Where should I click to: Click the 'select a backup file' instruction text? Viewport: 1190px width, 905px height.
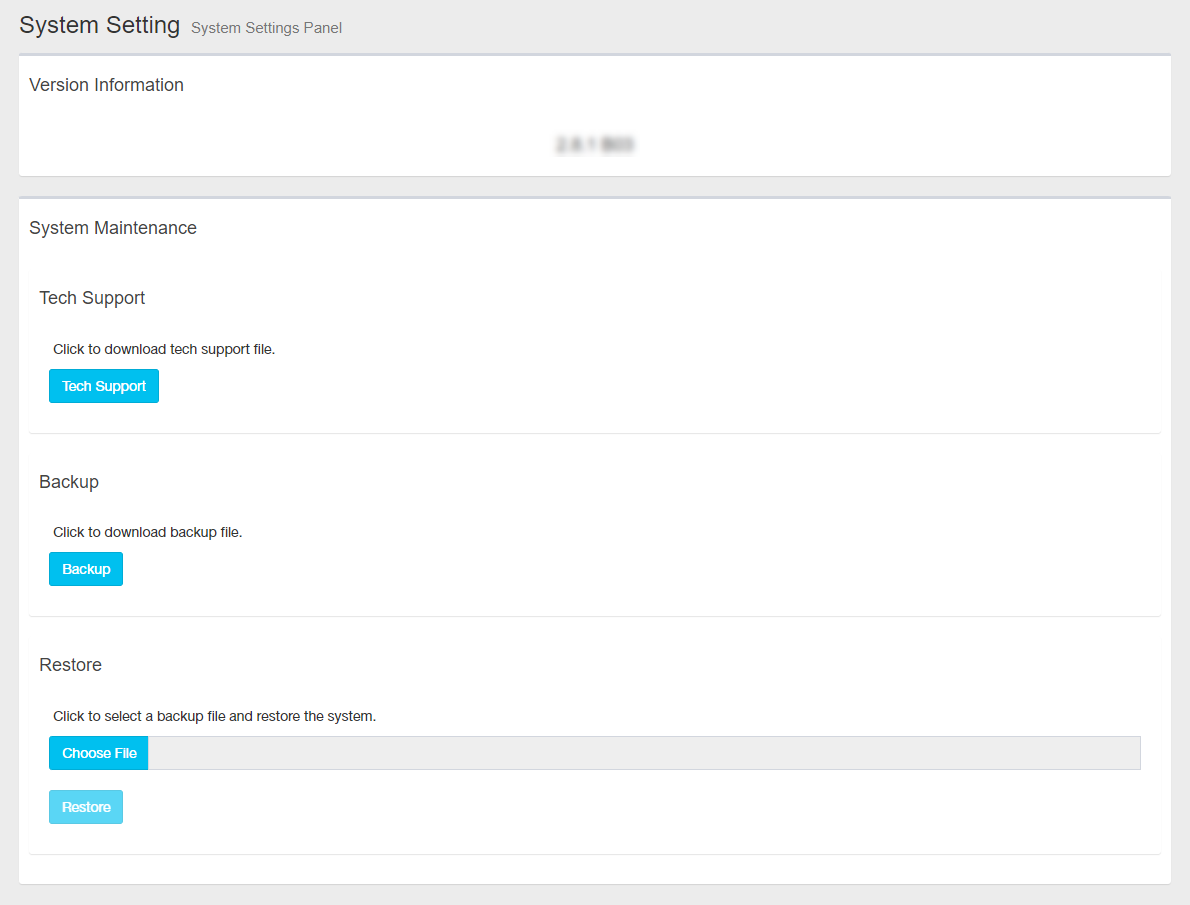[214, 716]
